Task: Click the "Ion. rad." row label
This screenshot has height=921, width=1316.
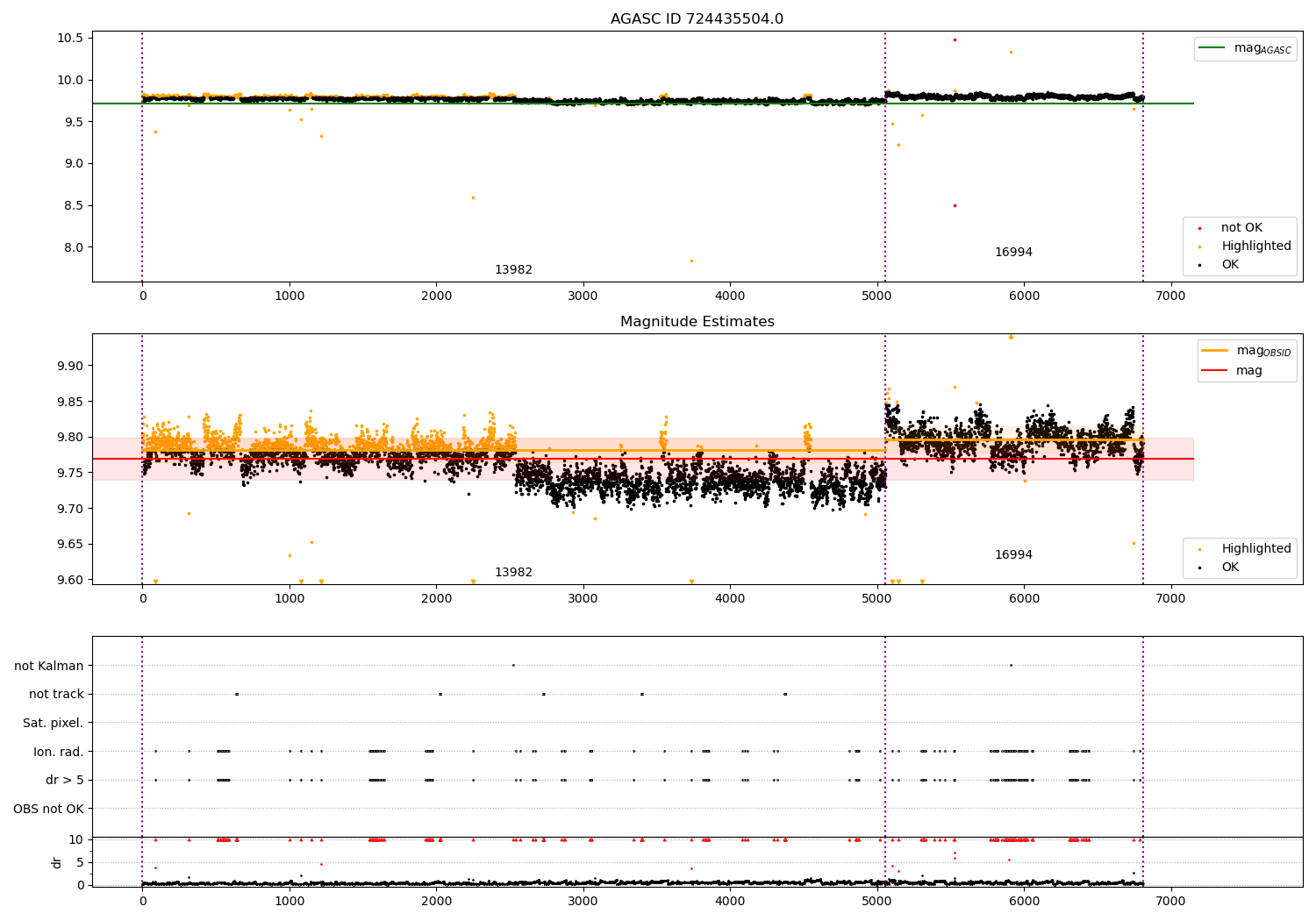Action: [x=59, y=752]
